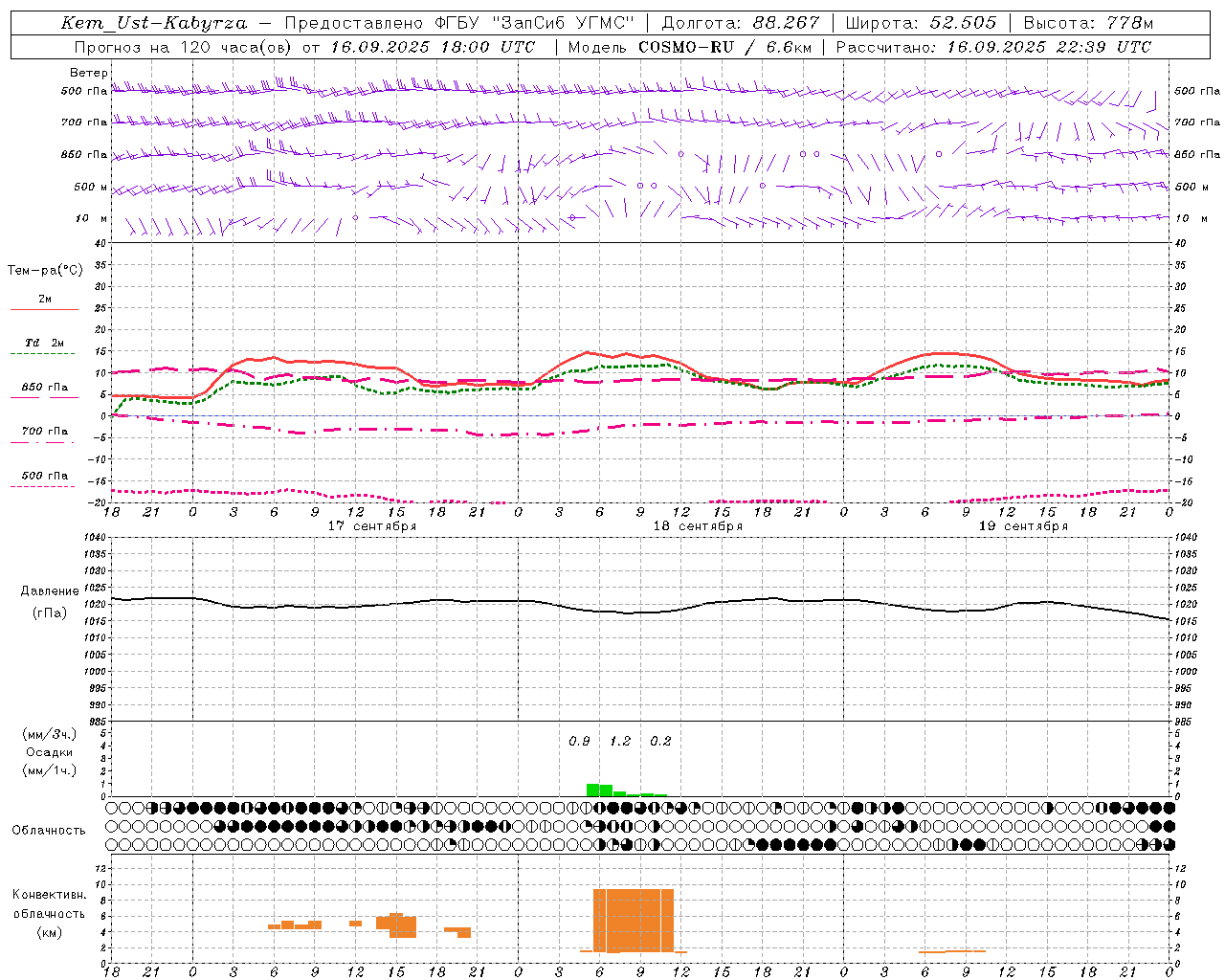The image size is (1225, 980).
Task: Click the 17 сентября date label
Action: coord(371,526)
